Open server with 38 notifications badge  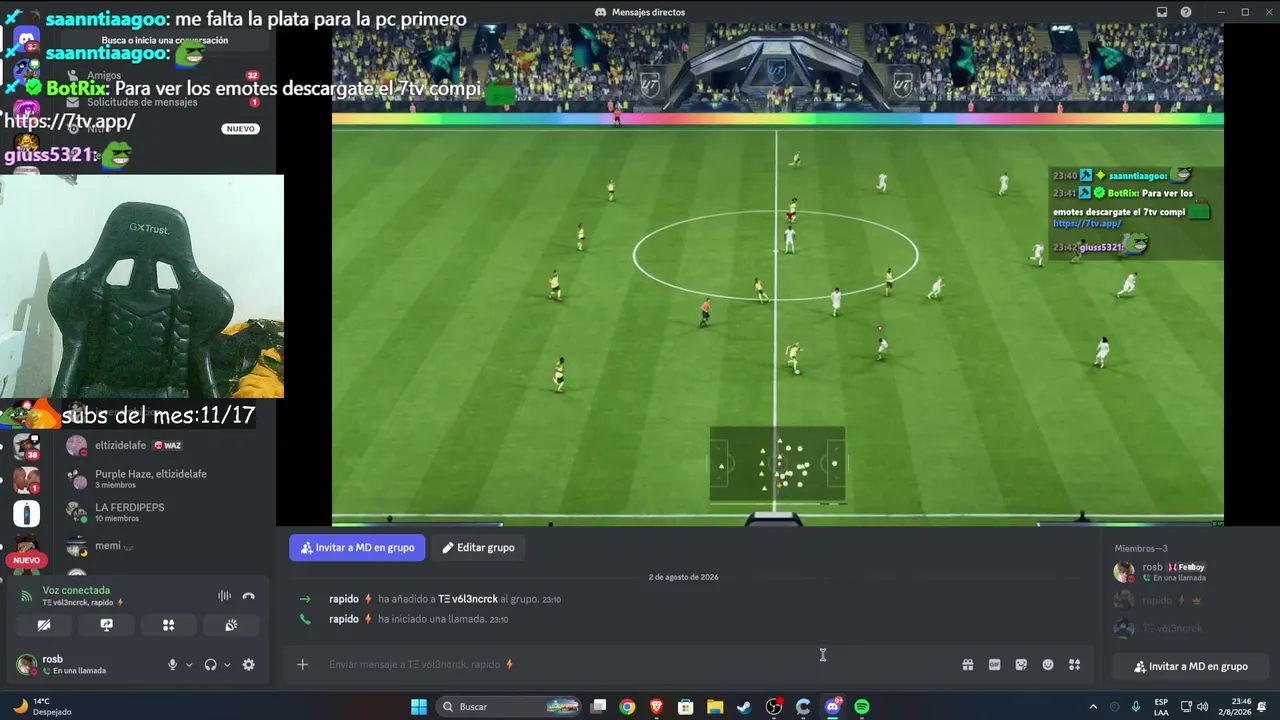coord(26,446)
